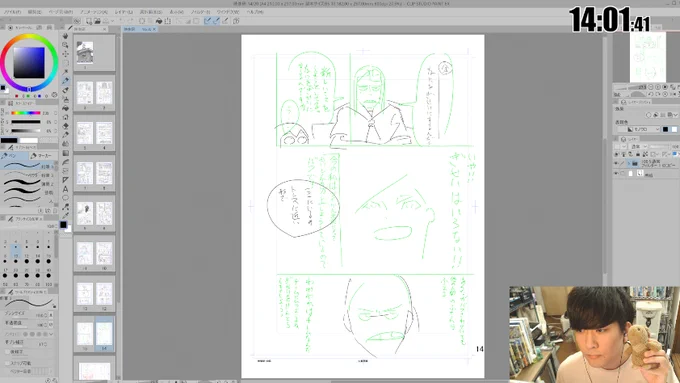Toggle Snap to special ruler in toolbar

216,20
